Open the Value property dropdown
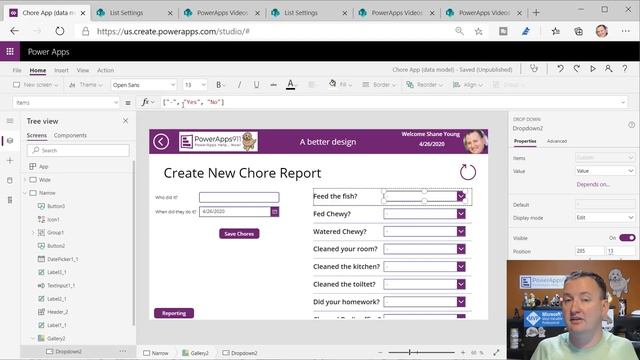Screen dimensions: 640x360 (605, 171)
